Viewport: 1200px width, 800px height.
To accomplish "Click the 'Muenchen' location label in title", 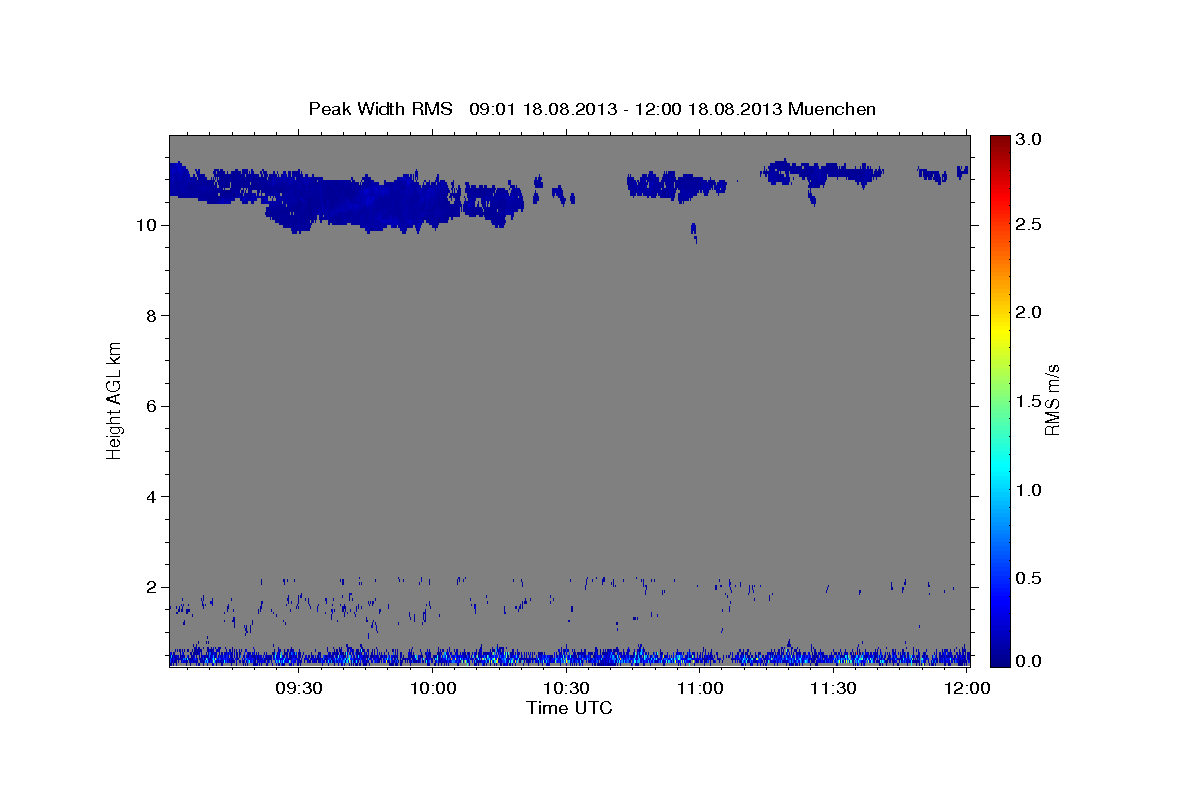I will click(832, 108).
